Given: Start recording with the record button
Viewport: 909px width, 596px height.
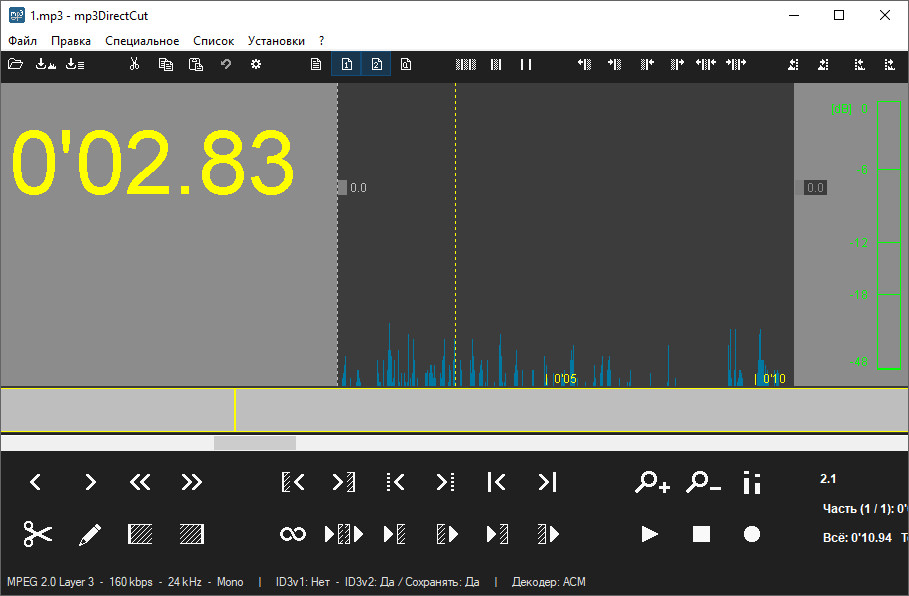Looking at the screenshot, I should pos(752,533).
